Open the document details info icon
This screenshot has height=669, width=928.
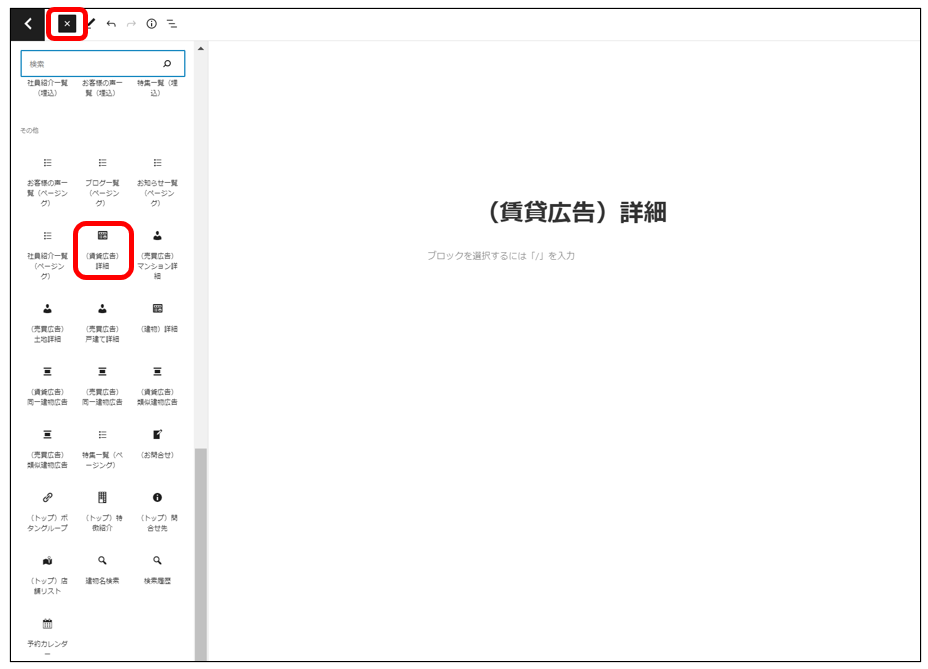151,24
